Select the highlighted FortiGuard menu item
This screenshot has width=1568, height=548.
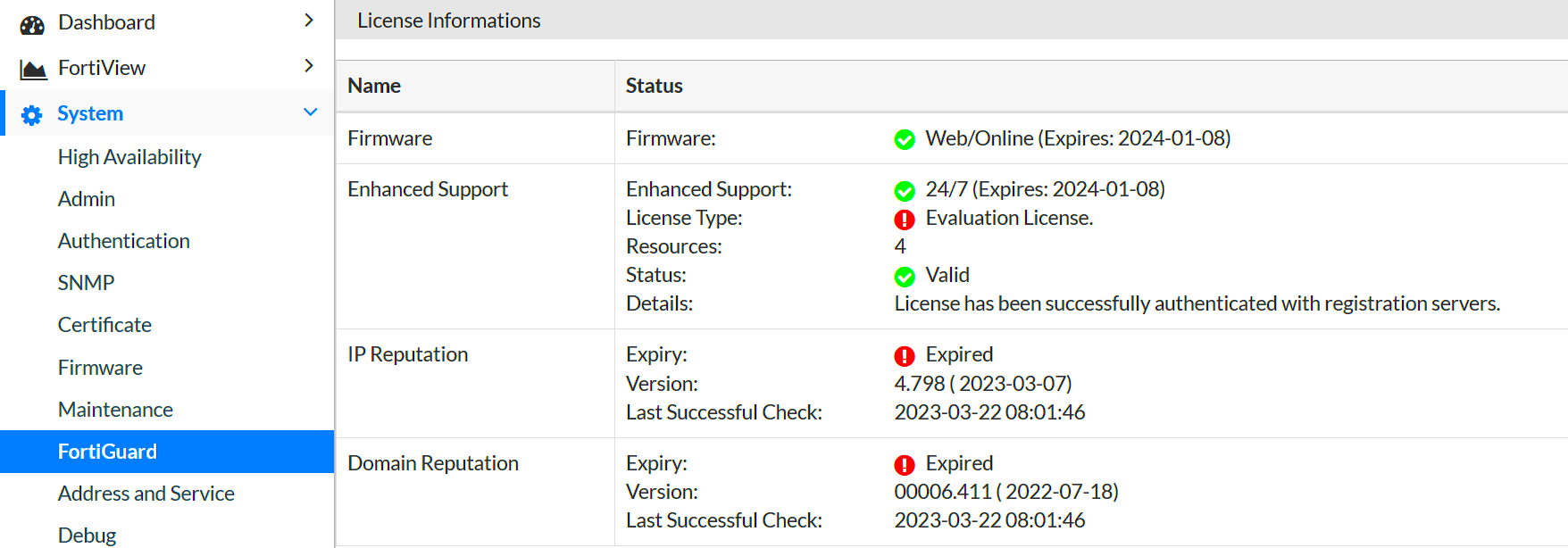(x=107, y=452)
